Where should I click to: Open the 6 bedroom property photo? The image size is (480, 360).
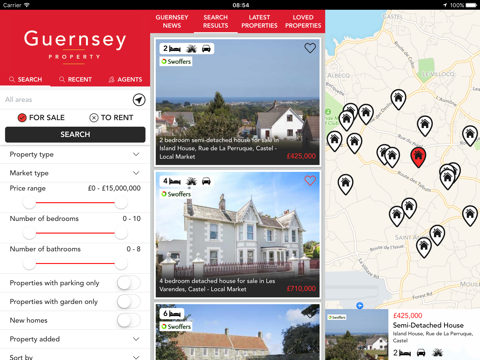point(237,332)
